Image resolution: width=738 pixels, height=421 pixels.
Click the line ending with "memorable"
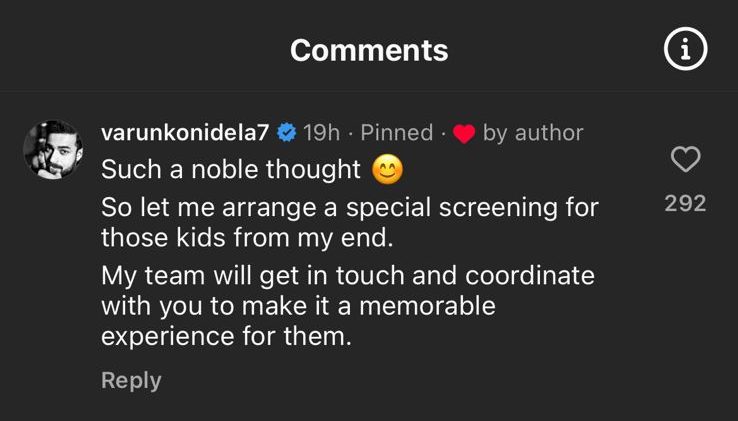click(298, 306)
